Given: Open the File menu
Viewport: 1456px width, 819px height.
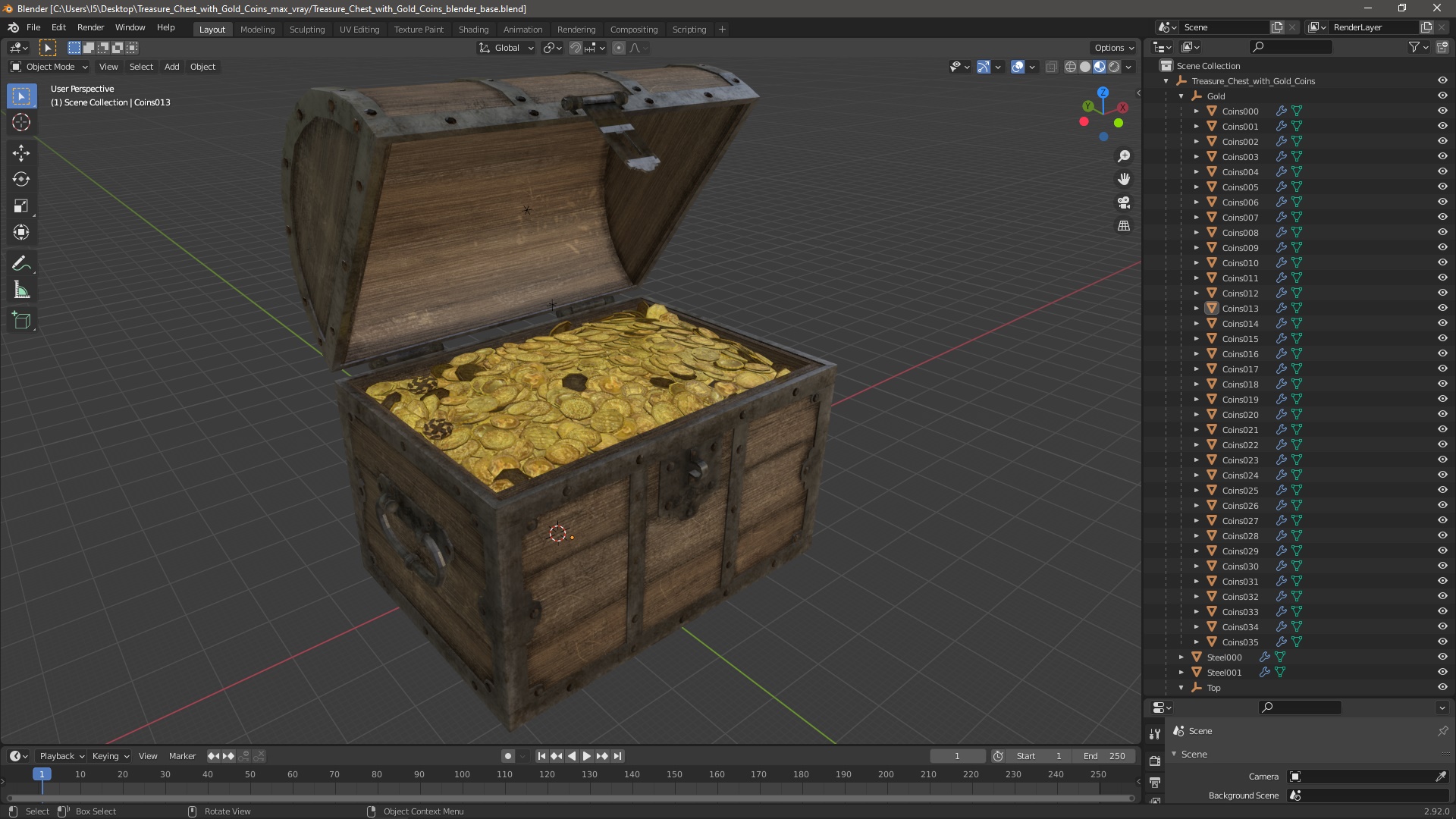Looking at the screenshot, I should point(33,27).
